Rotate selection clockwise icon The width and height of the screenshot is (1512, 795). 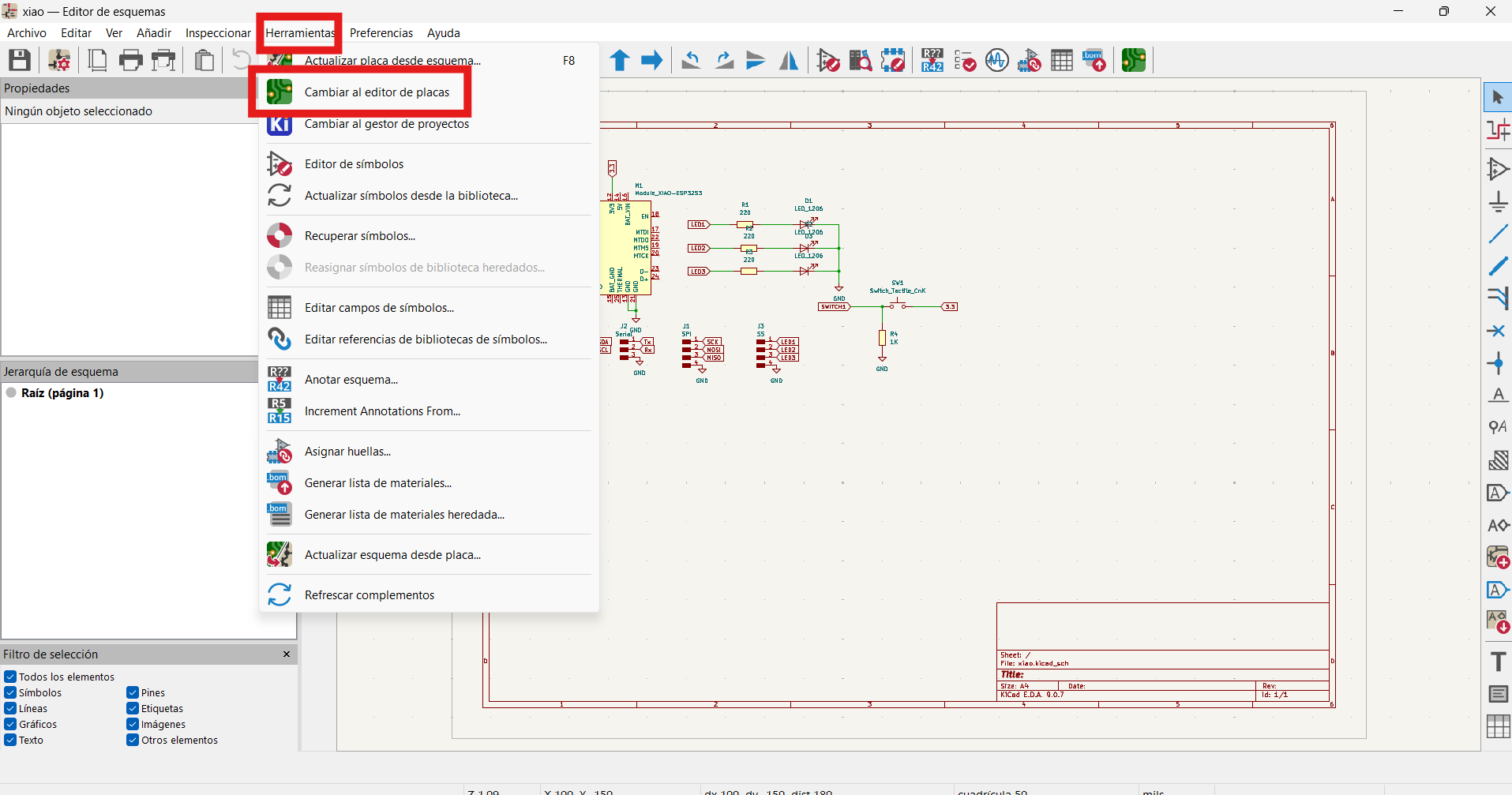coord(724,60)
